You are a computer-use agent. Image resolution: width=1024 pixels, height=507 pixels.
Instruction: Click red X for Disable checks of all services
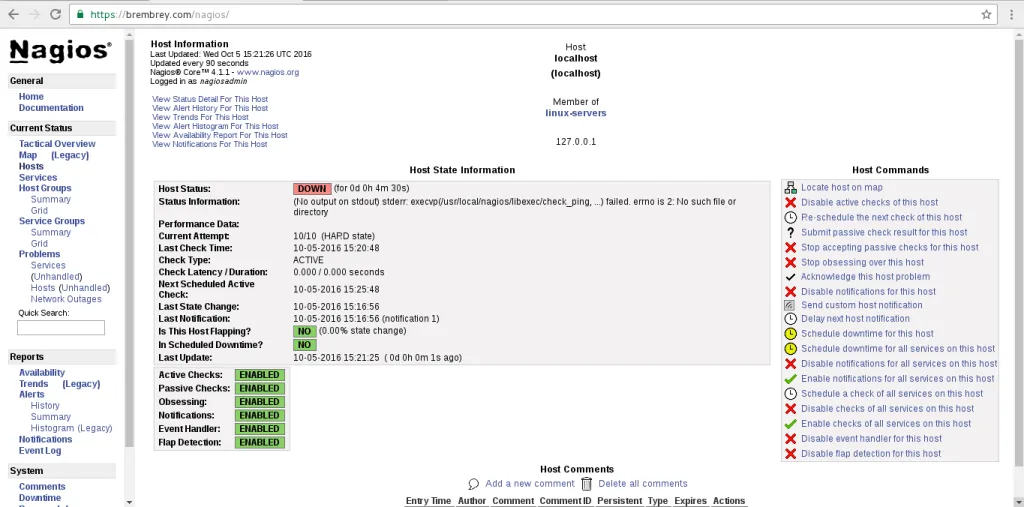(790, 409)
